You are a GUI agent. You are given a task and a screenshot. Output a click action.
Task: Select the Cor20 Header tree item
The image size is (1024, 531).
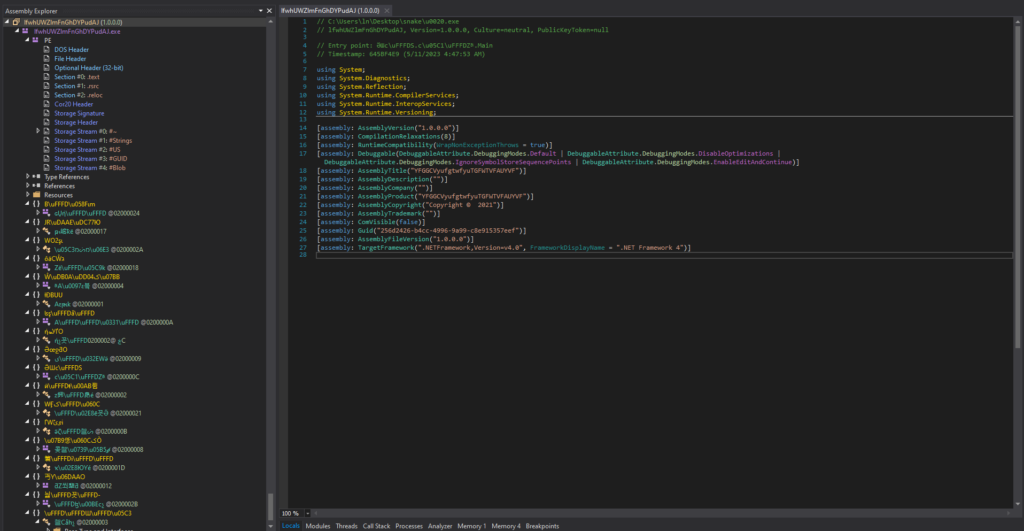coord(73,103)
